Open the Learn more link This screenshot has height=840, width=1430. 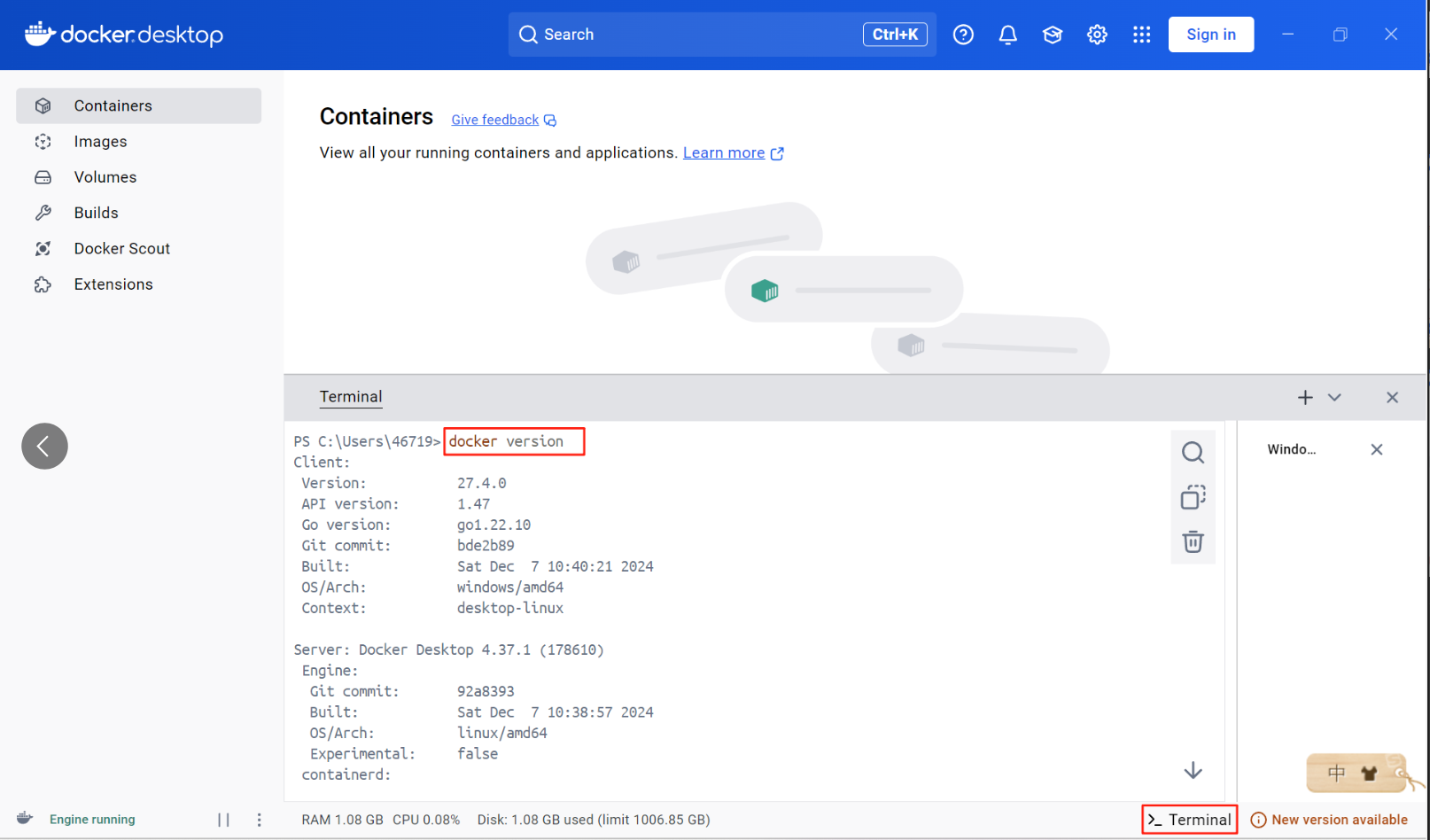click(724, 152)
